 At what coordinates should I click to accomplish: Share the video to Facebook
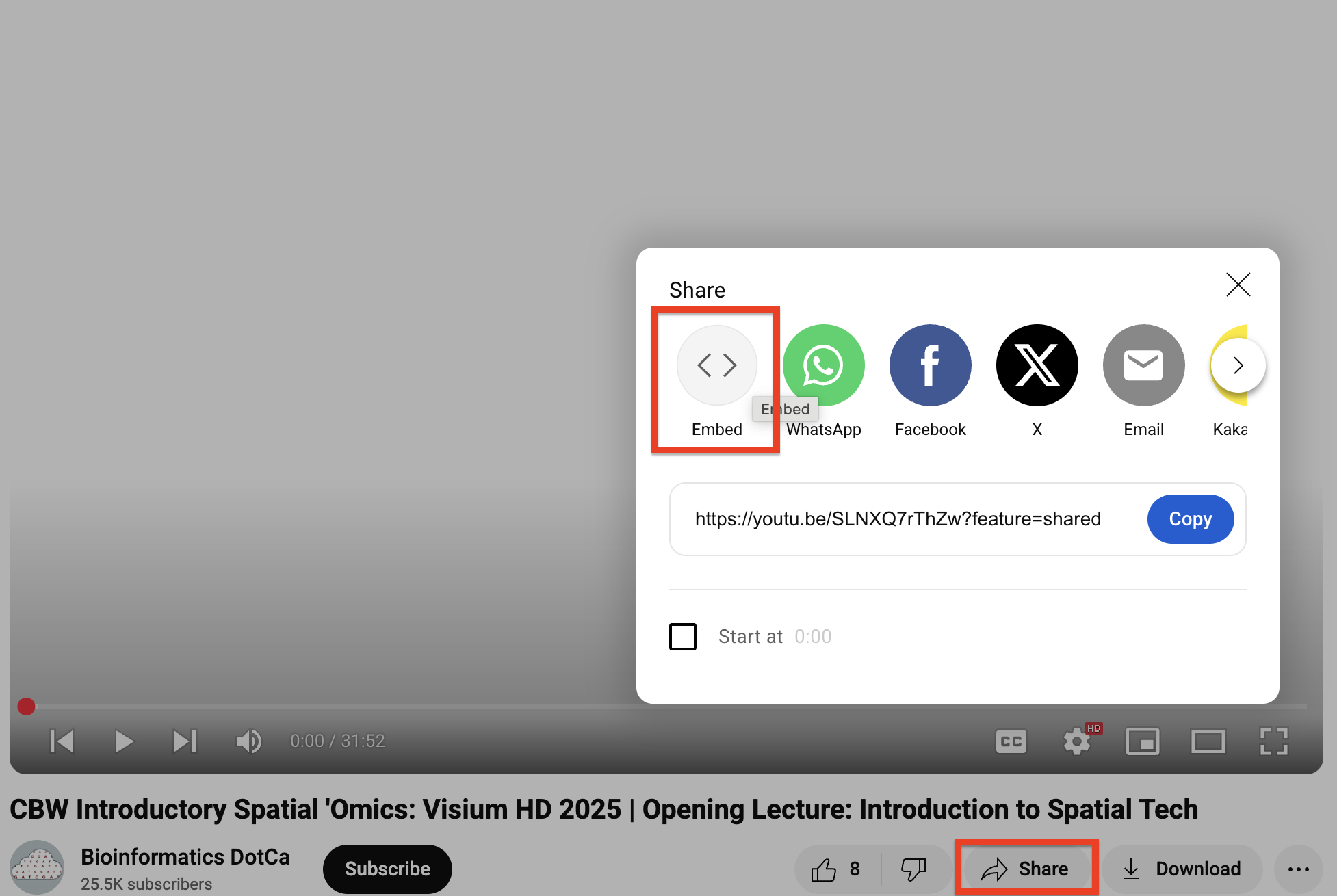coord(930,365)
